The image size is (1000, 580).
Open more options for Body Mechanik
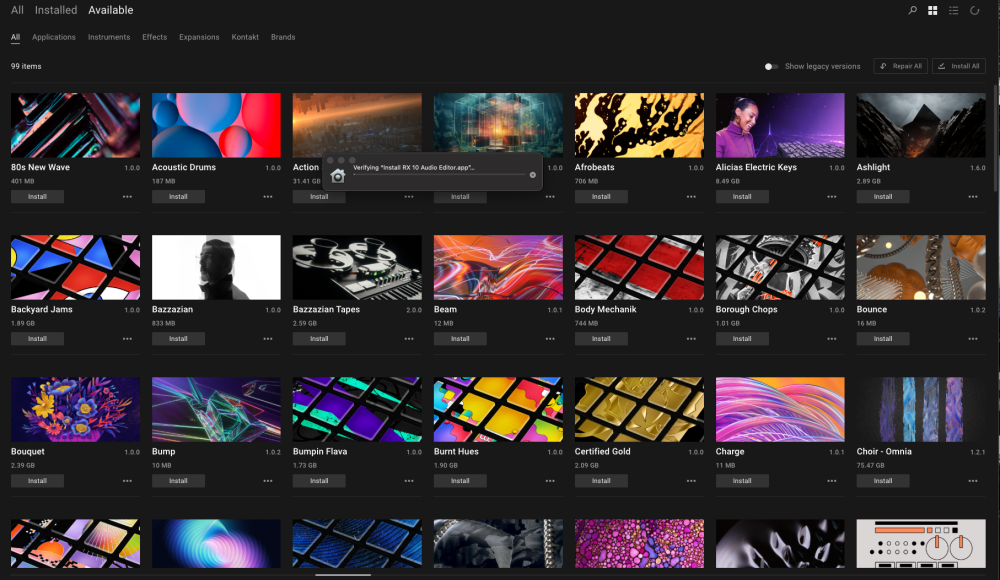[x=691, y=339]
